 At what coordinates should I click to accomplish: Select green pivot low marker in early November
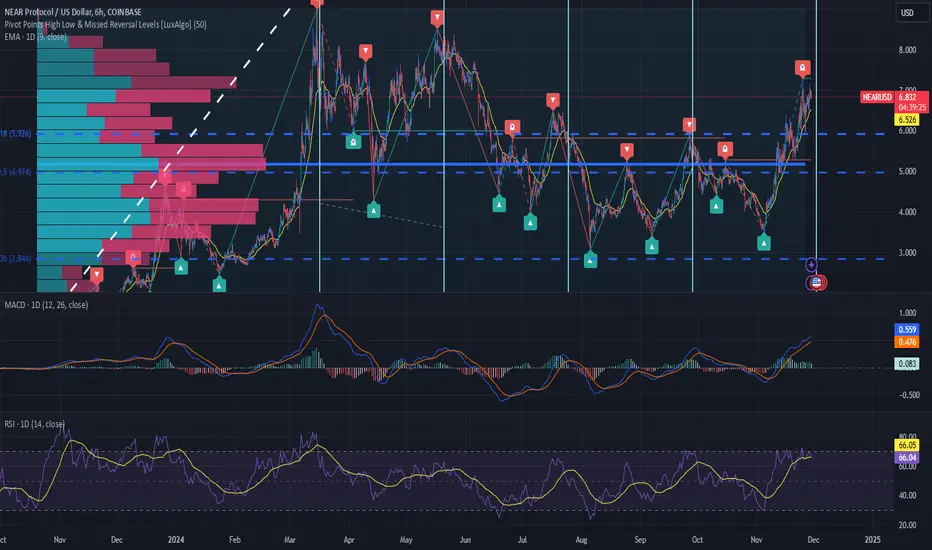pos(764,242)
